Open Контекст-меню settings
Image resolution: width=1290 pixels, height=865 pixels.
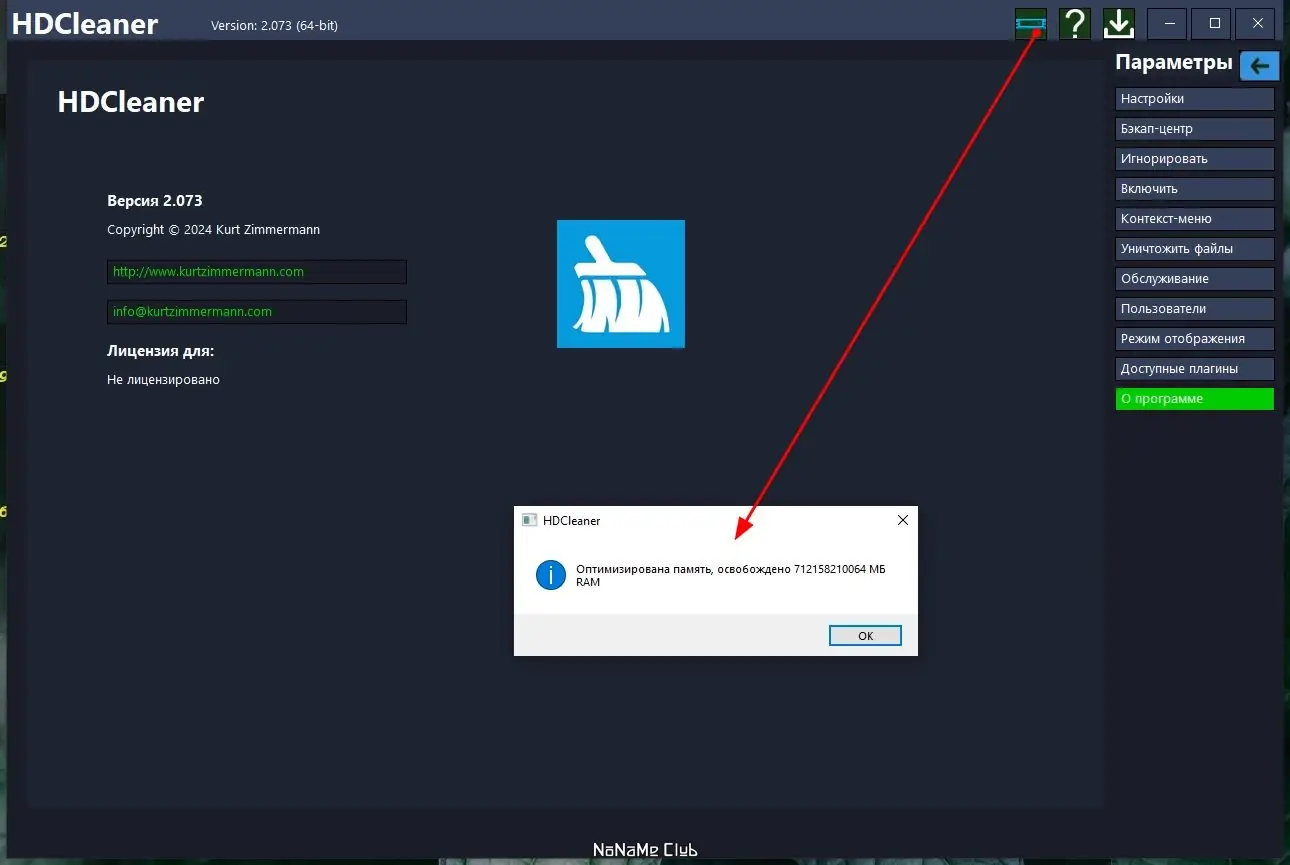[x=1195, y=219]
